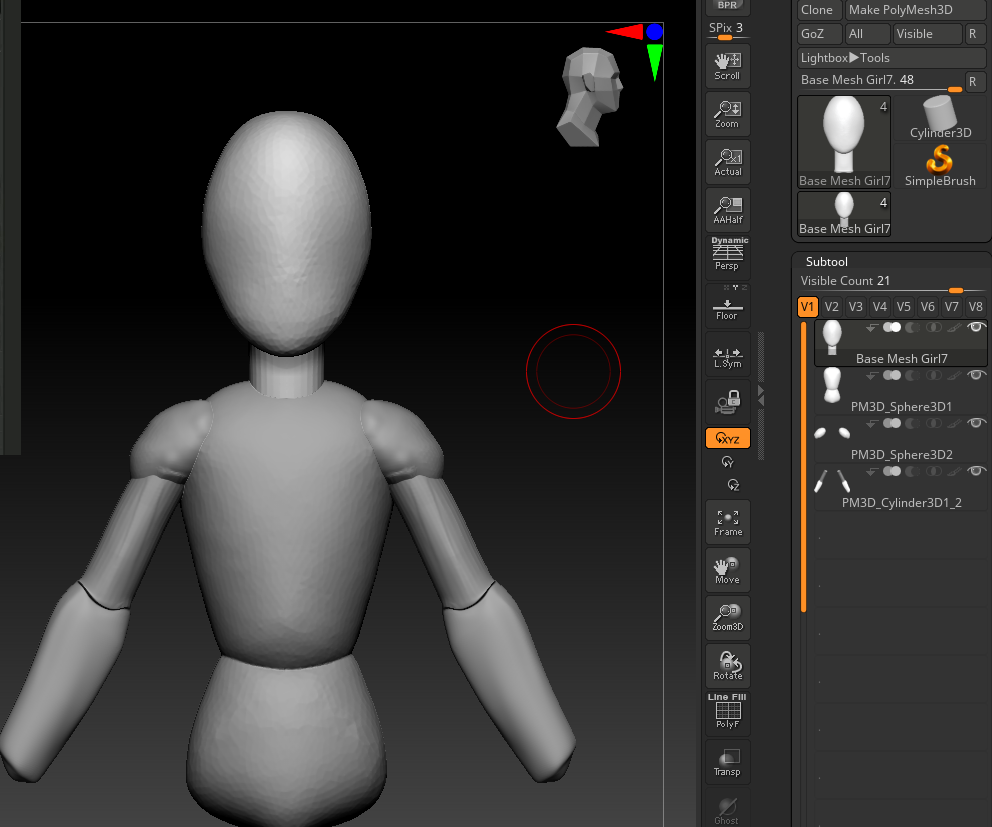992x827 pixels.
Task: Click the Frame mesh icon
Action: 727,522
